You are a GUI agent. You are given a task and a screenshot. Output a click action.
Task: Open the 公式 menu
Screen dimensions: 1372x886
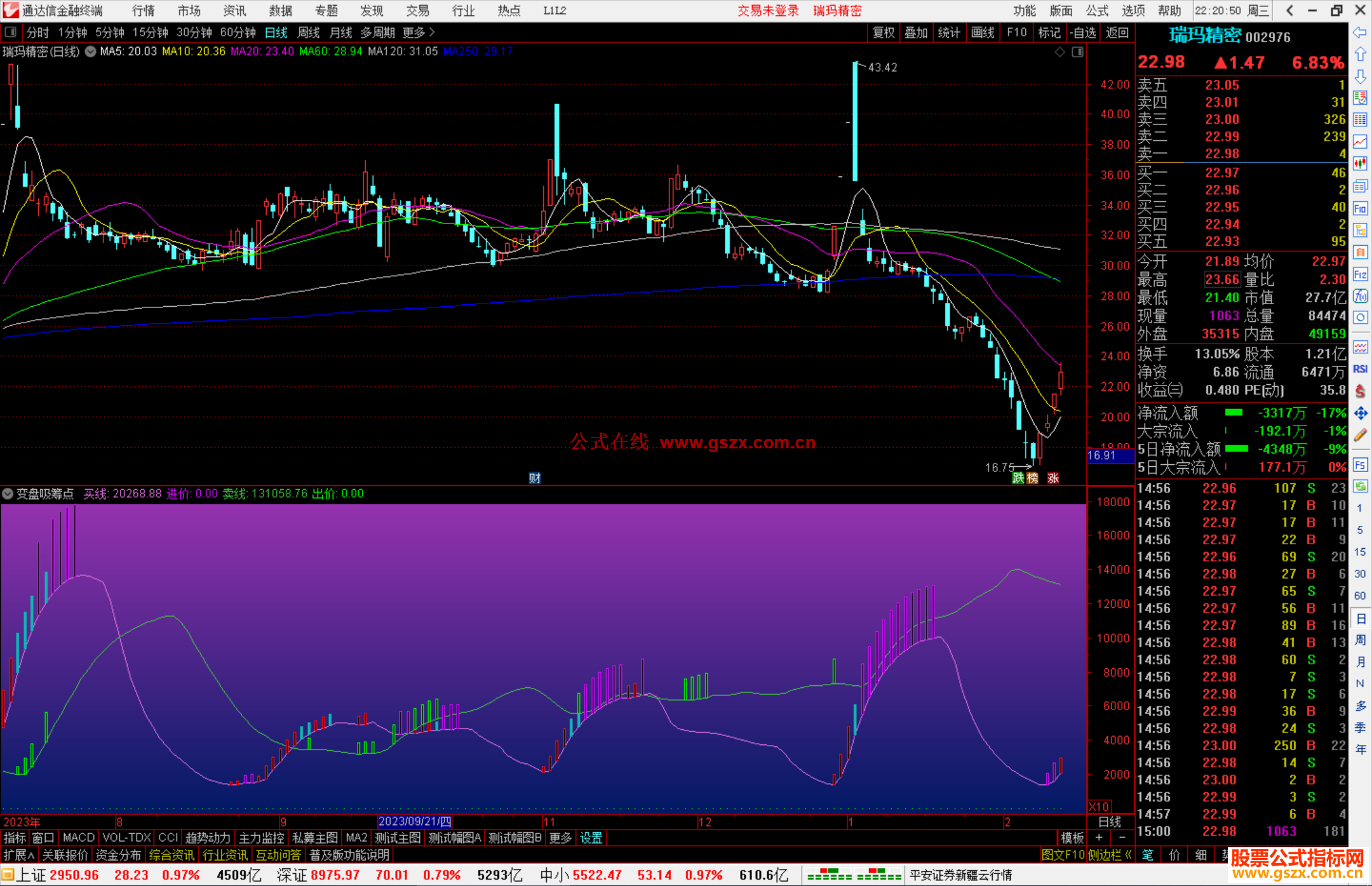[1097, 11]
